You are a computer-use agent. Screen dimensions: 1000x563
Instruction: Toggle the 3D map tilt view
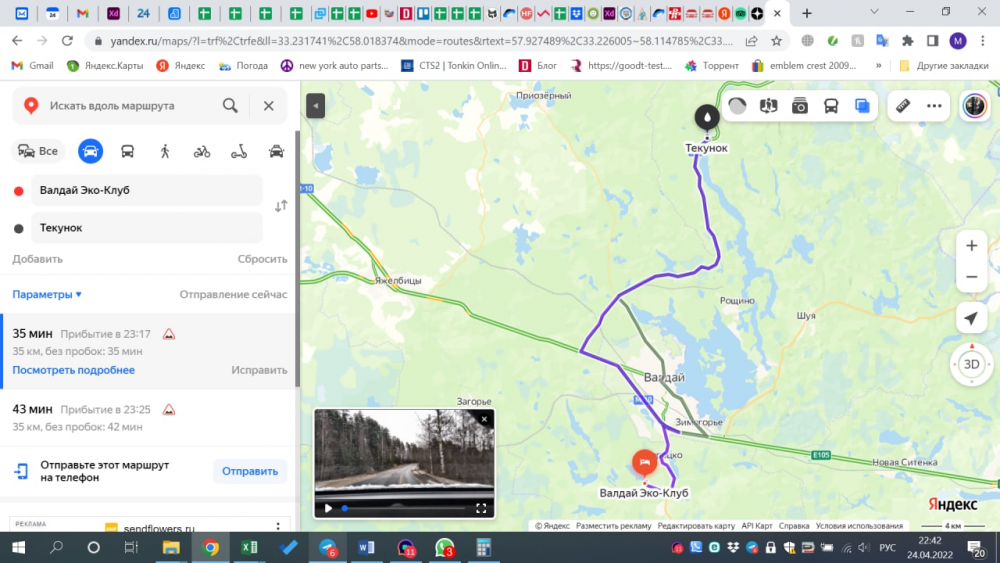(x=970, y=364)
